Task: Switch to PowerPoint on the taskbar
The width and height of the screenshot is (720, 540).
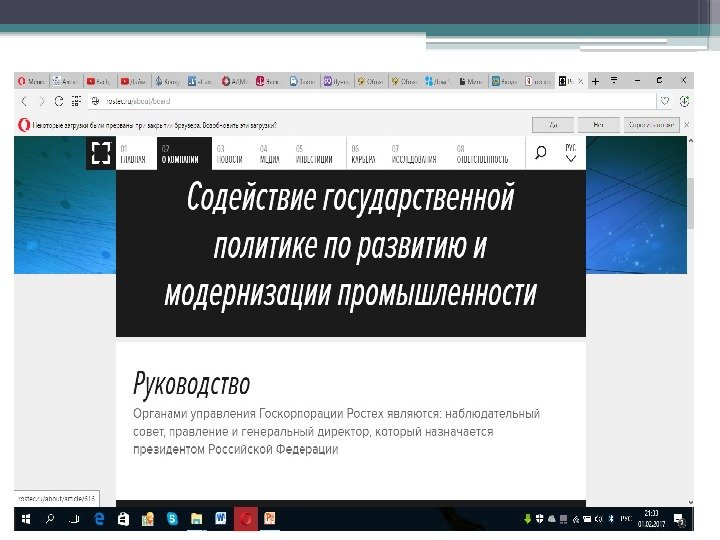Action: coord(270,519)
